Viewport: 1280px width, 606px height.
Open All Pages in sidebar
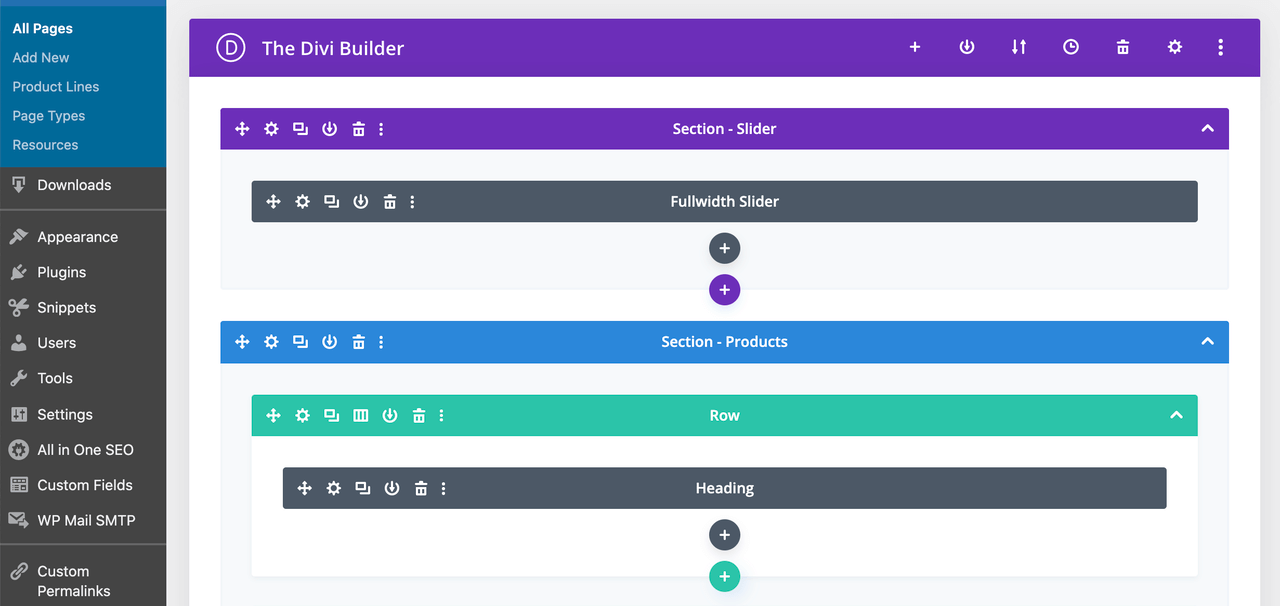(x=42, y=29)
